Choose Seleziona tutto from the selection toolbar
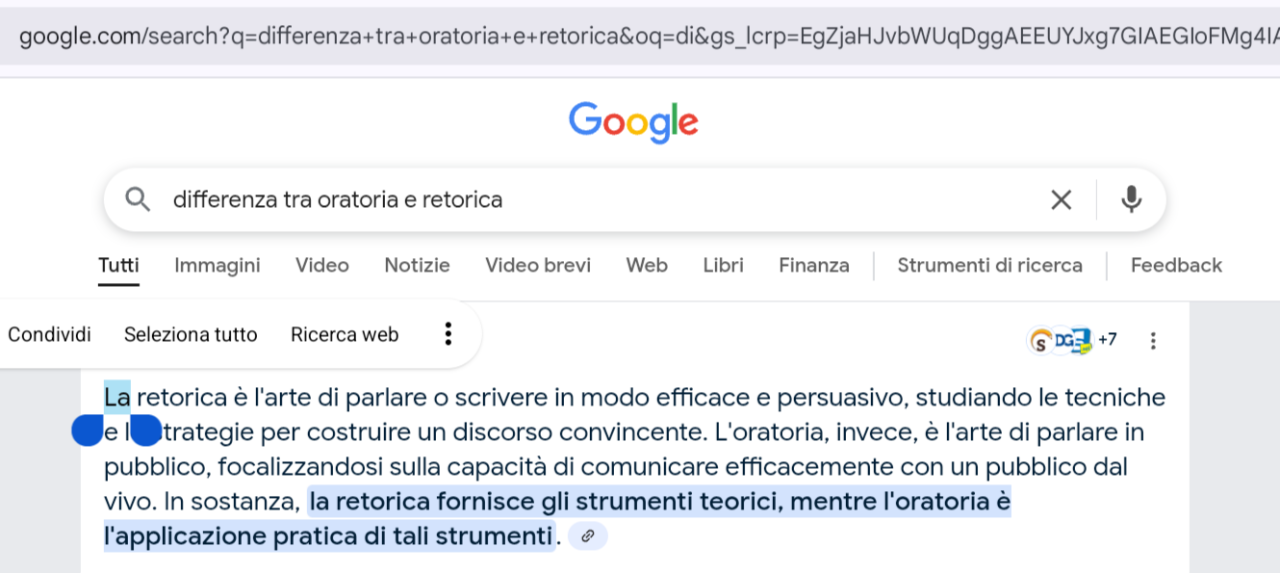Viewport: 1280px width, 573px height. 191,335
